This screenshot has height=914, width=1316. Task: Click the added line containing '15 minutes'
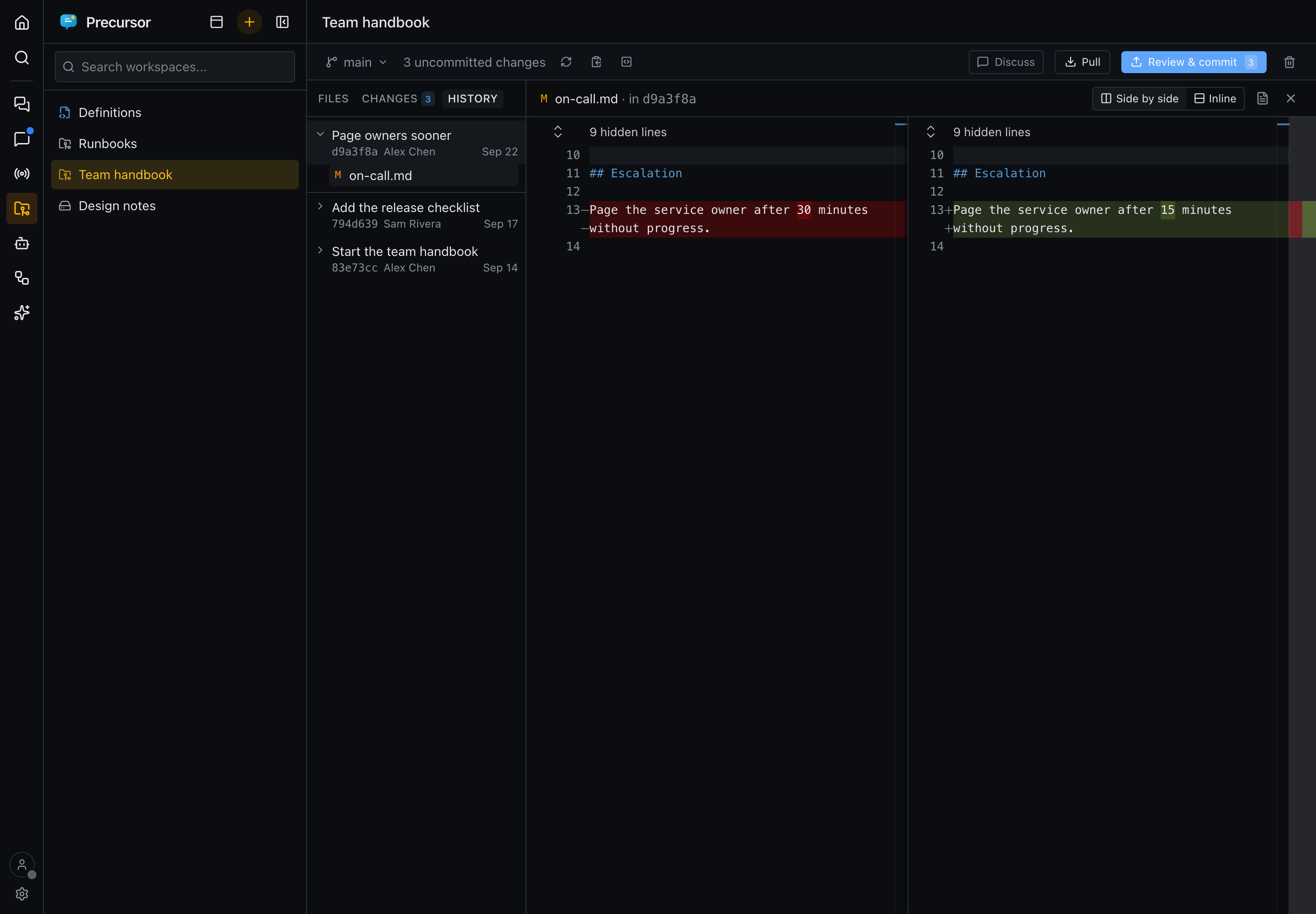pyautogui.click(x=1120, y=219)
